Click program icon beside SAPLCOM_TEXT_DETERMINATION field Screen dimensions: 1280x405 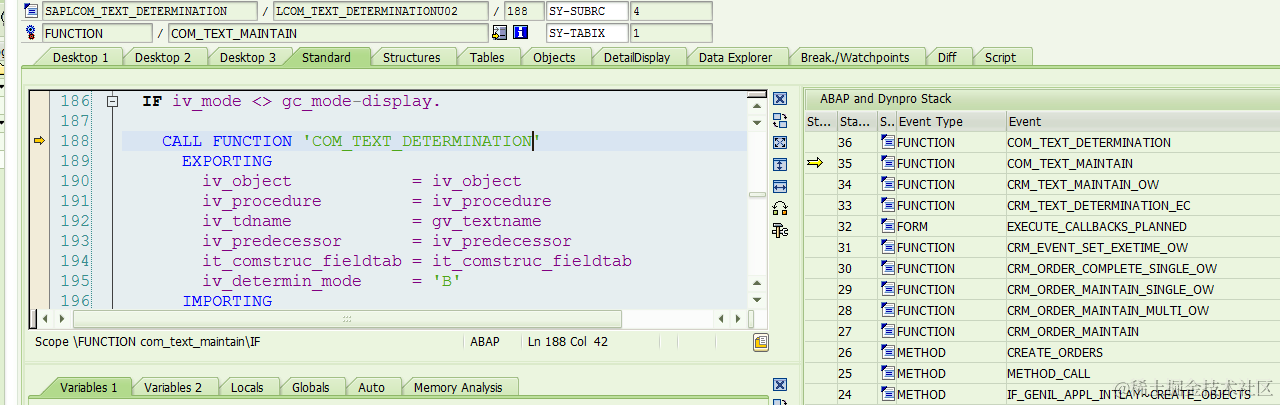click(32, 12)
